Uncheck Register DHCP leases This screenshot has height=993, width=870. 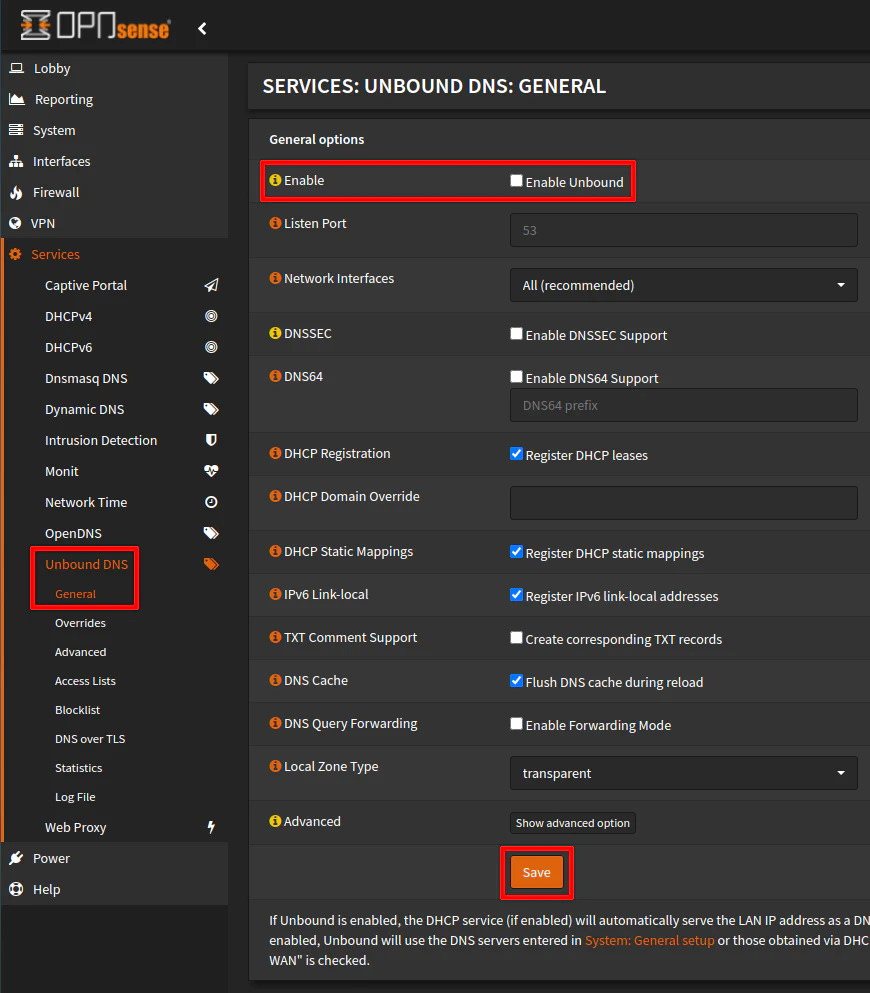click(x=516, y=454)
